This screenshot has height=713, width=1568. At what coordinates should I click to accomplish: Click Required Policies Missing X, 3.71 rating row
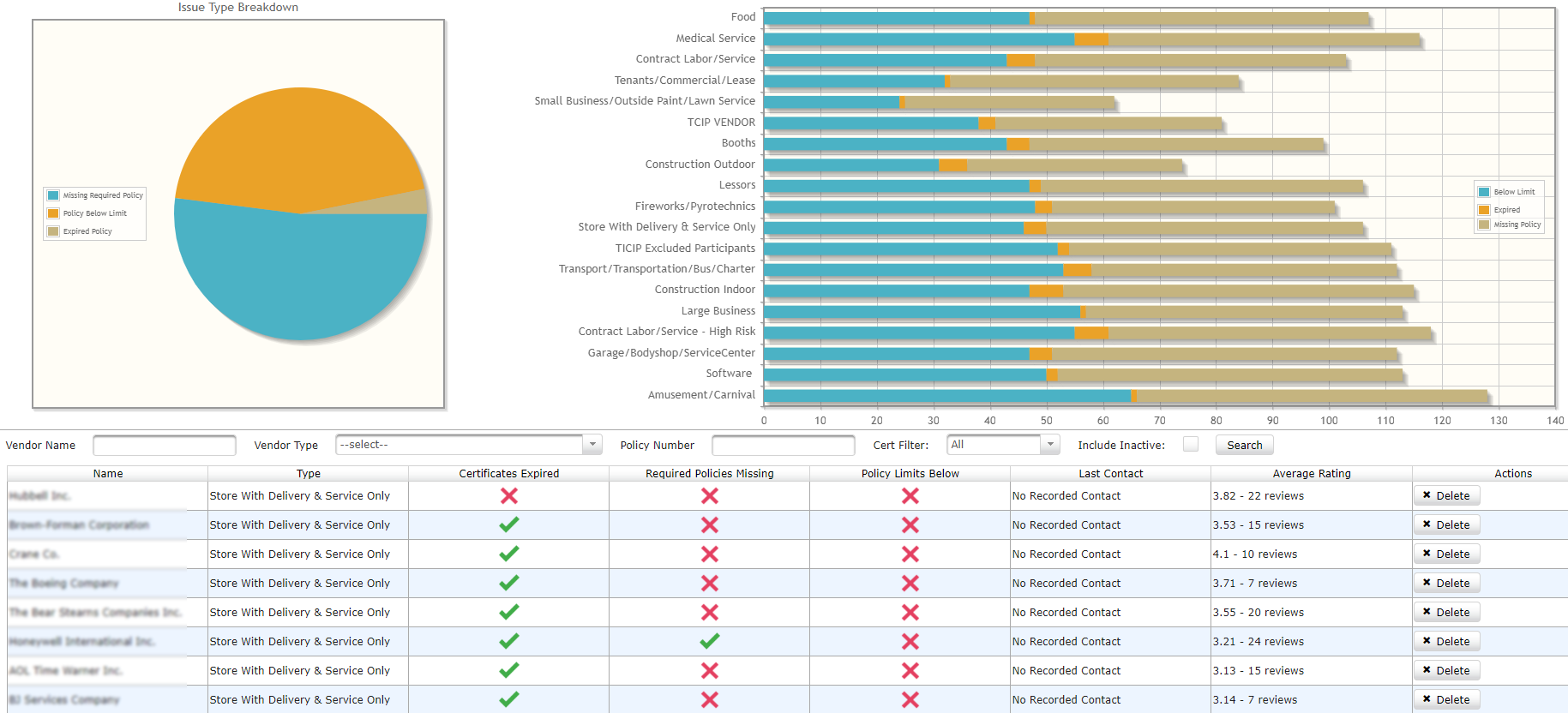710,584
